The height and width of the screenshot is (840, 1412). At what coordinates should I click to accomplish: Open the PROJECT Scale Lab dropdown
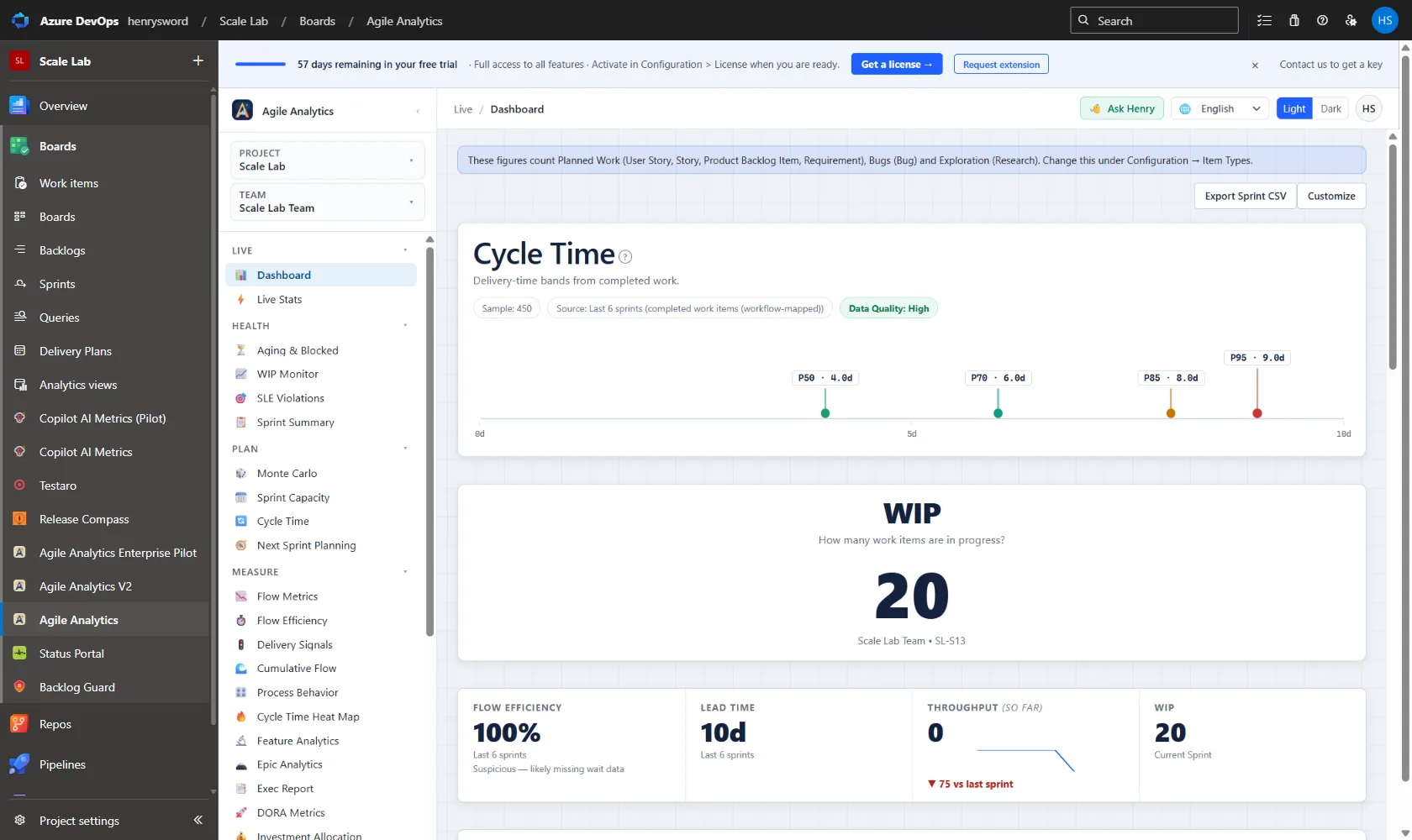pos(327,160)
